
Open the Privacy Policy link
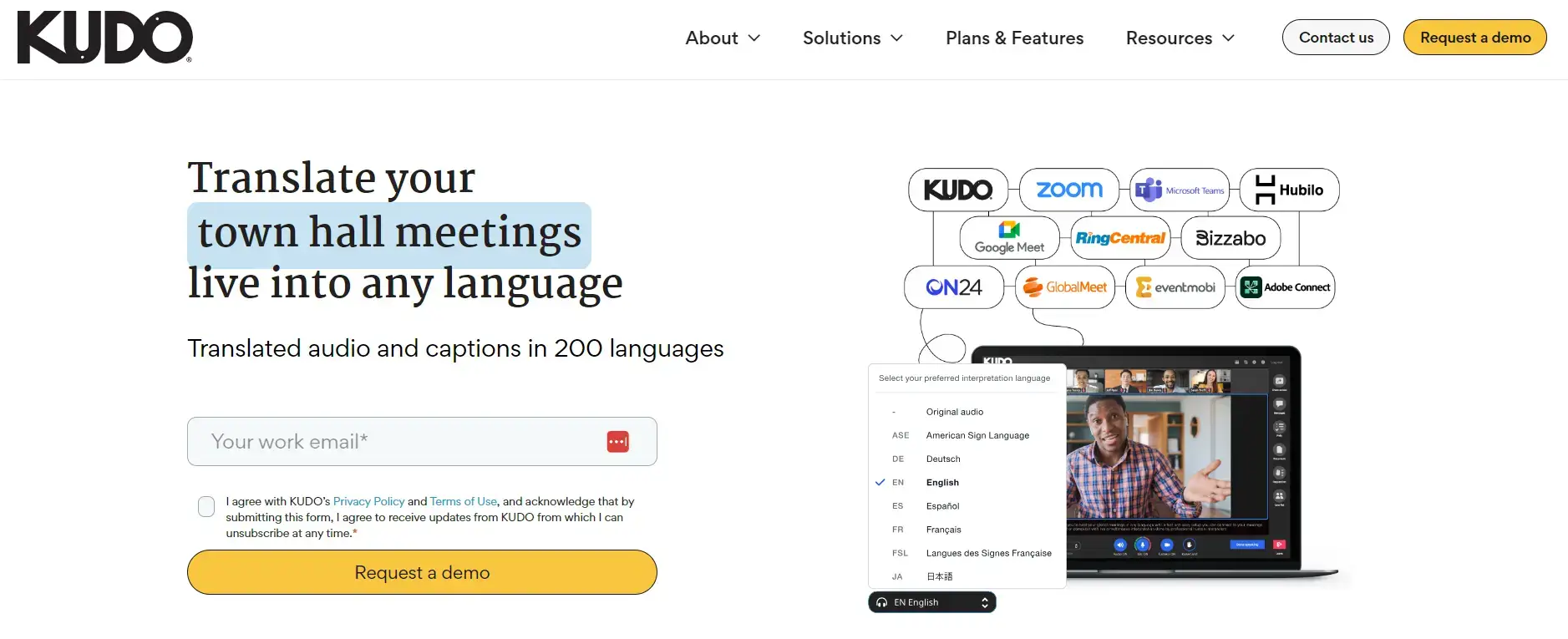click(x=368, y=501)
